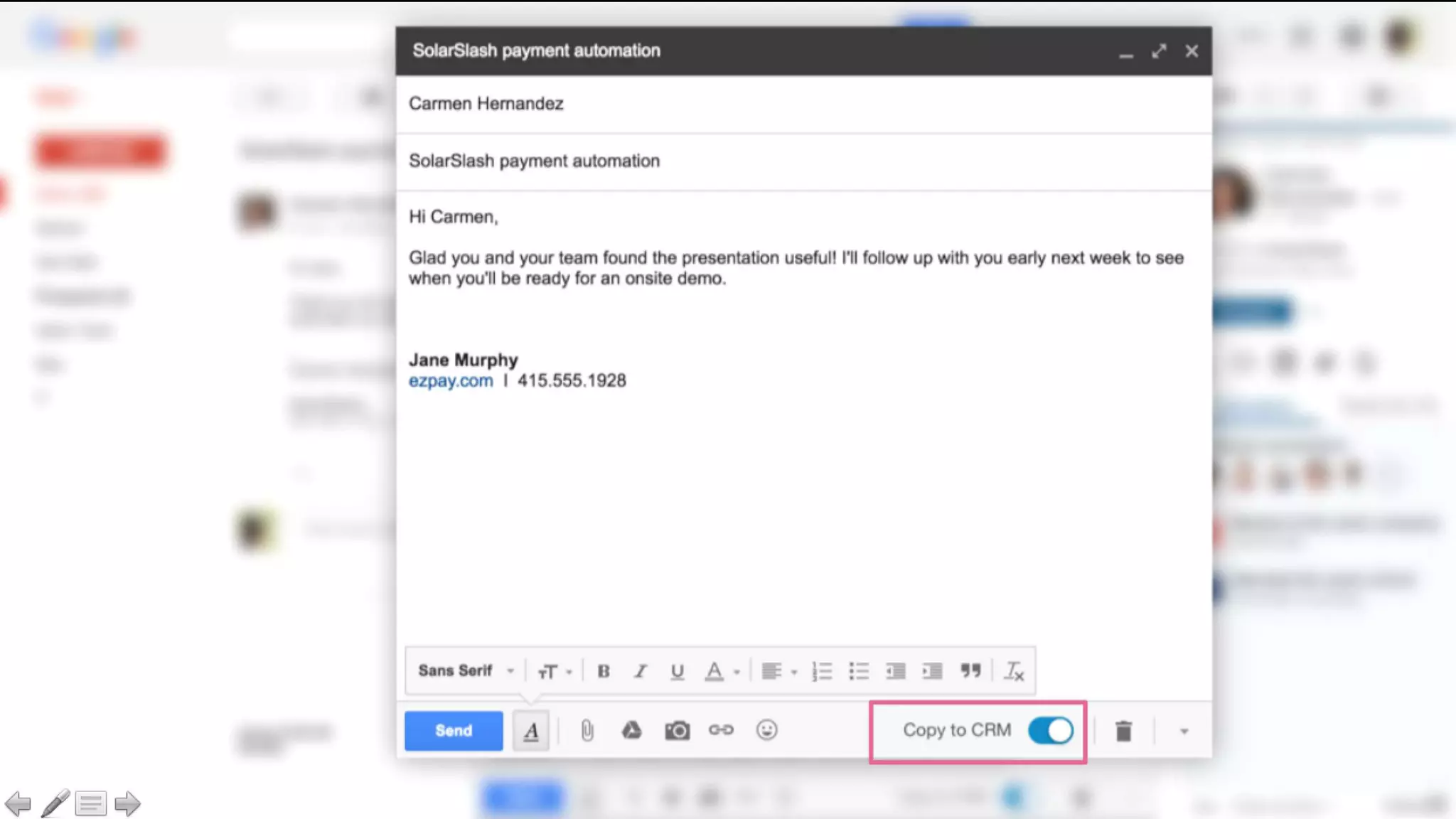Viewport: 1456px width, 819px height.
Task: Click the blue Send button
Action: tap(454, 730)
